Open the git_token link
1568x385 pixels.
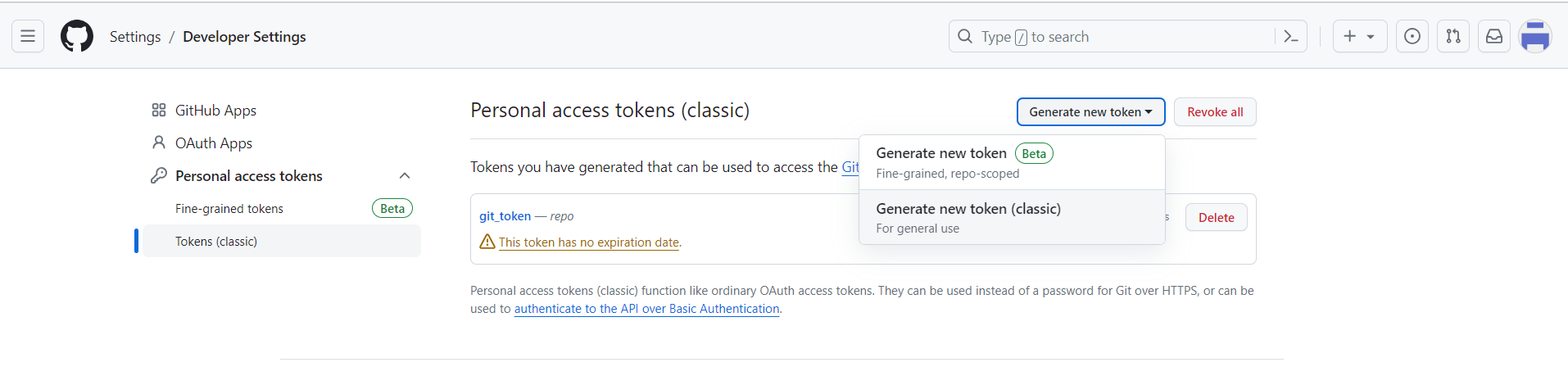505,216
